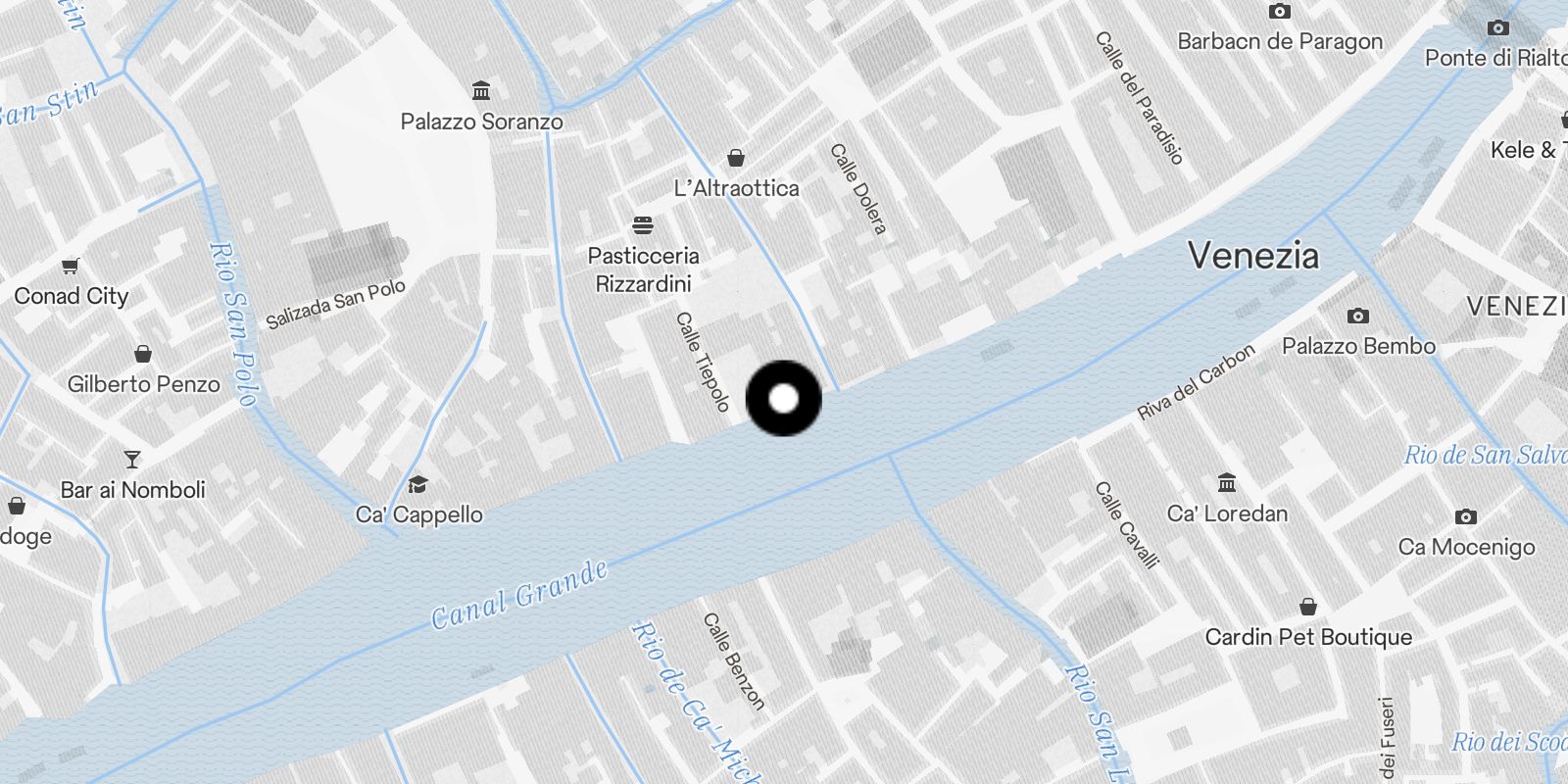Click the shopping bag icon above Gilberto Penzo
This screenshot has height=784, width=1568.
coord(143,354)
